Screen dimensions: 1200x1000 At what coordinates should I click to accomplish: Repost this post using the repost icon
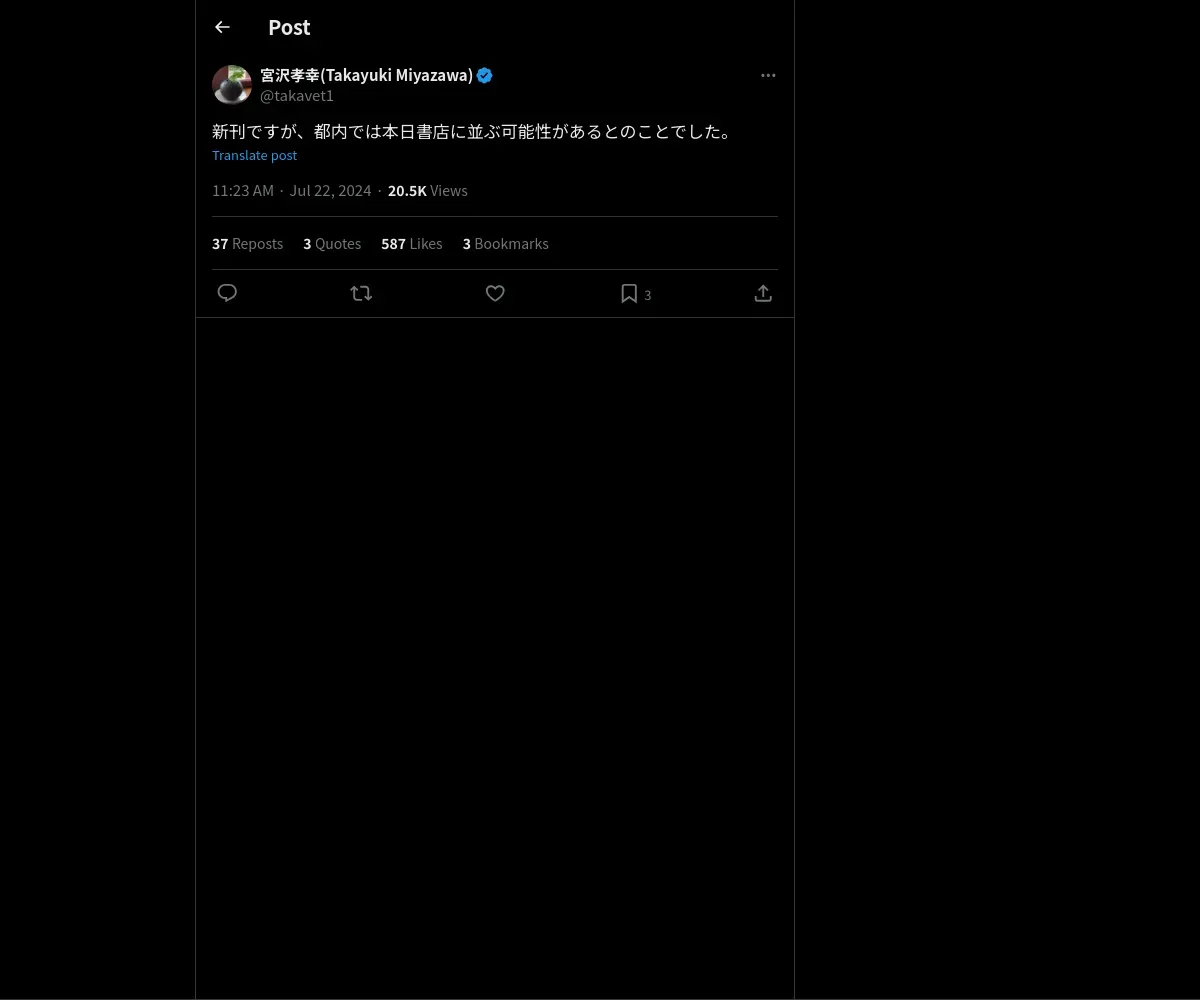coord(361,293)
